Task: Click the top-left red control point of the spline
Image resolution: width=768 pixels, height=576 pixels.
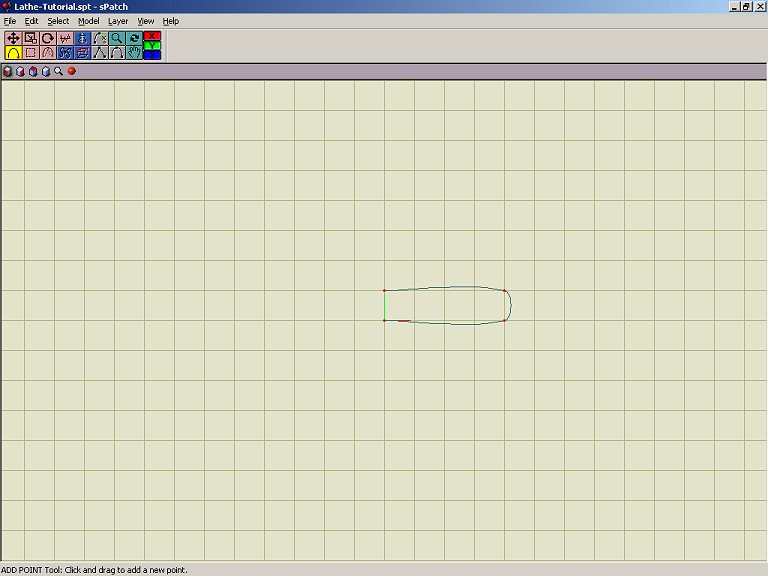Action: 384,290
